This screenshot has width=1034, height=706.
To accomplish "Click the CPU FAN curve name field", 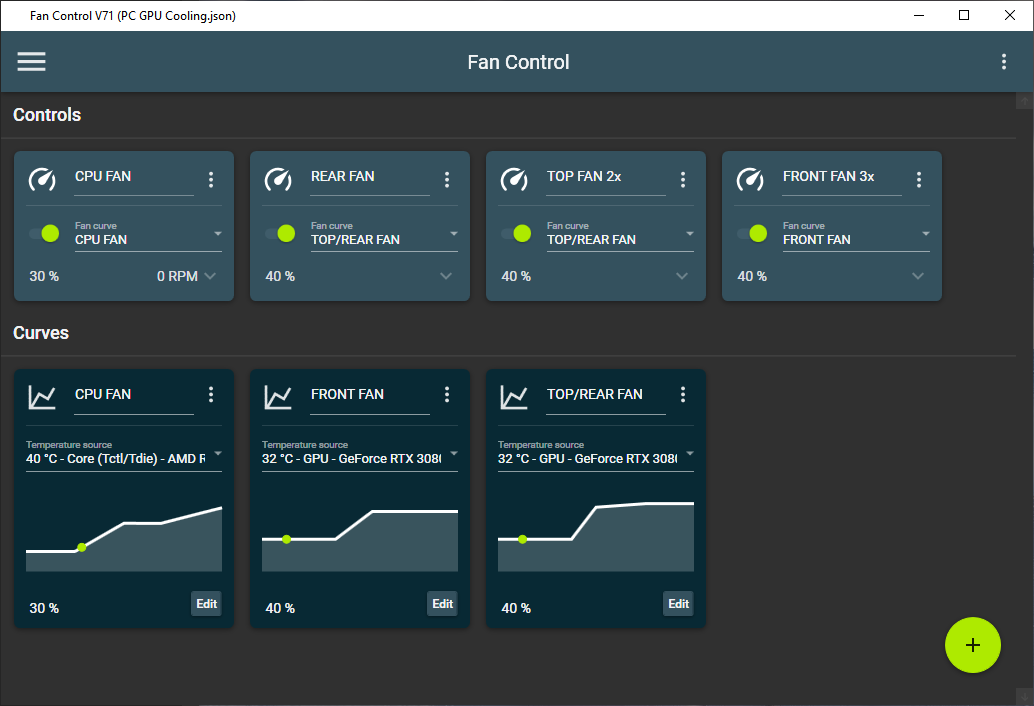I will click(x=134, y=396).
